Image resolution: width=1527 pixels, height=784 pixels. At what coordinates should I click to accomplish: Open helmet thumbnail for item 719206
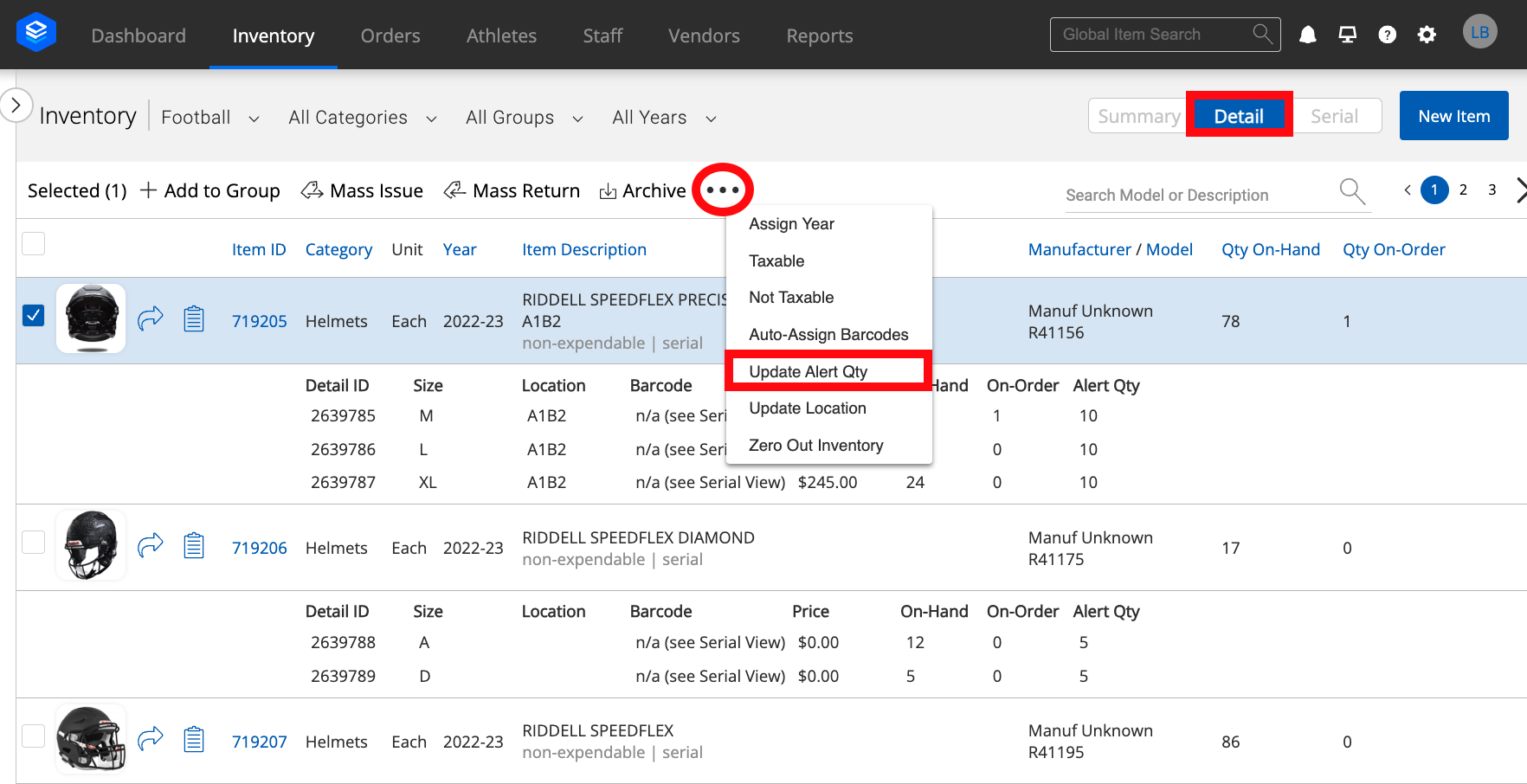[91, 545]
